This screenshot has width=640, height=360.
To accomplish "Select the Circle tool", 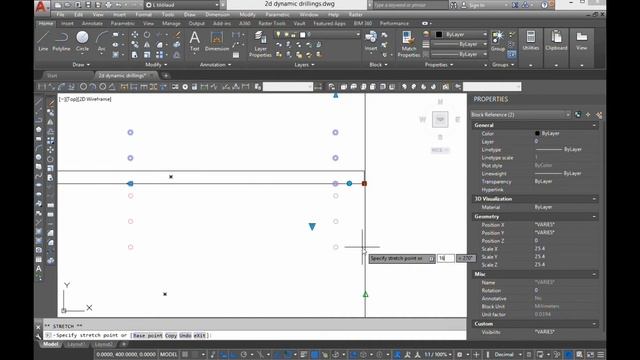I will (82, 41).
